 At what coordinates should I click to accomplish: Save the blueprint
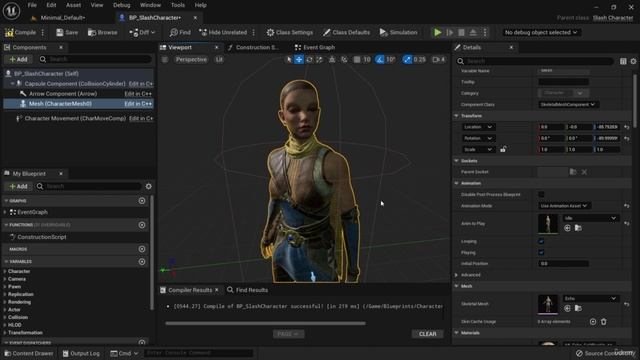pos(67,32)
